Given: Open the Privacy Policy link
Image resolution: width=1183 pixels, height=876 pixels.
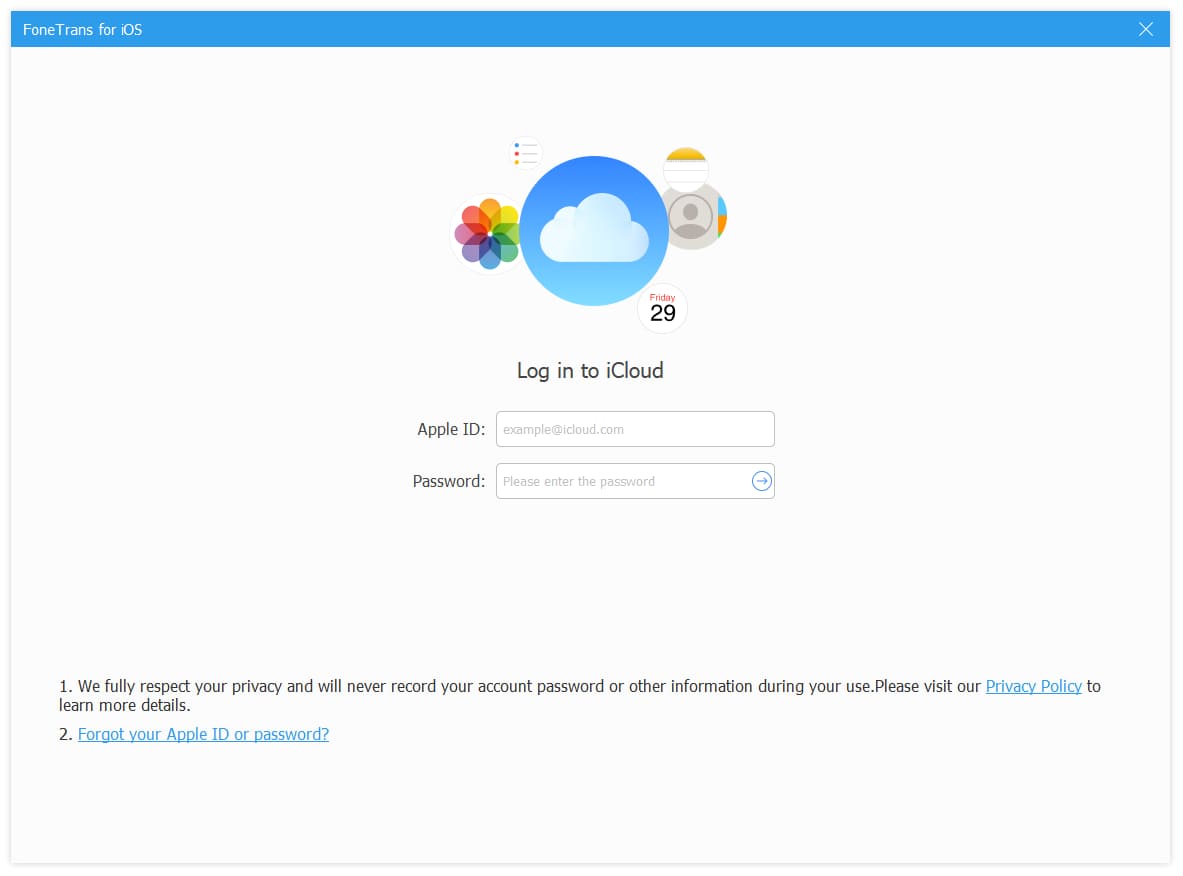Looking at the screenshot, I should pyautogui.click(x=1033, y=686).
